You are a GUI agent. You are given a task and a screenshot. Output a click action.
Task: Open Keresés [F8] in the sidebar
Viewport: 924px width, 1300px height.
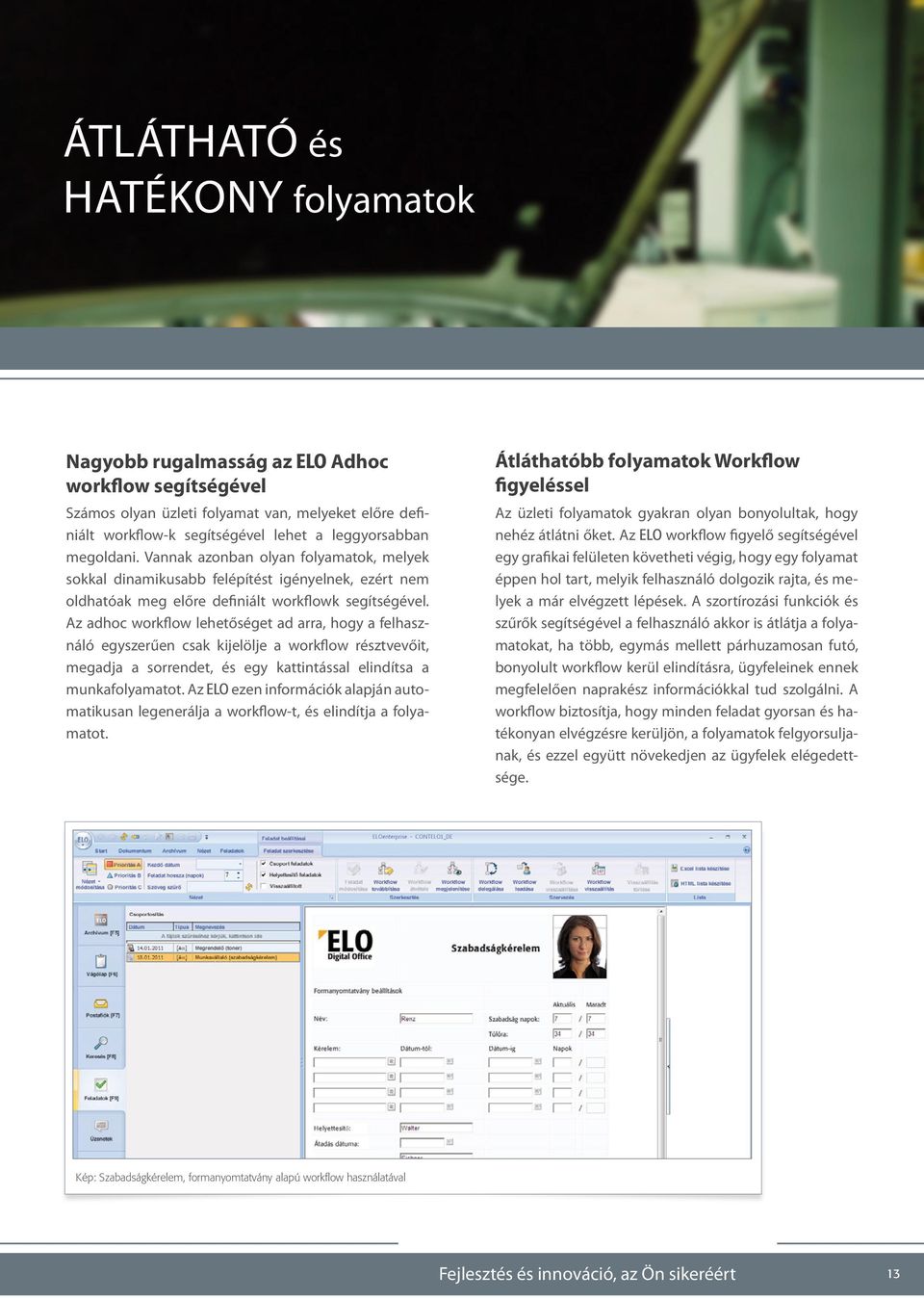(x=101, y=1048)
